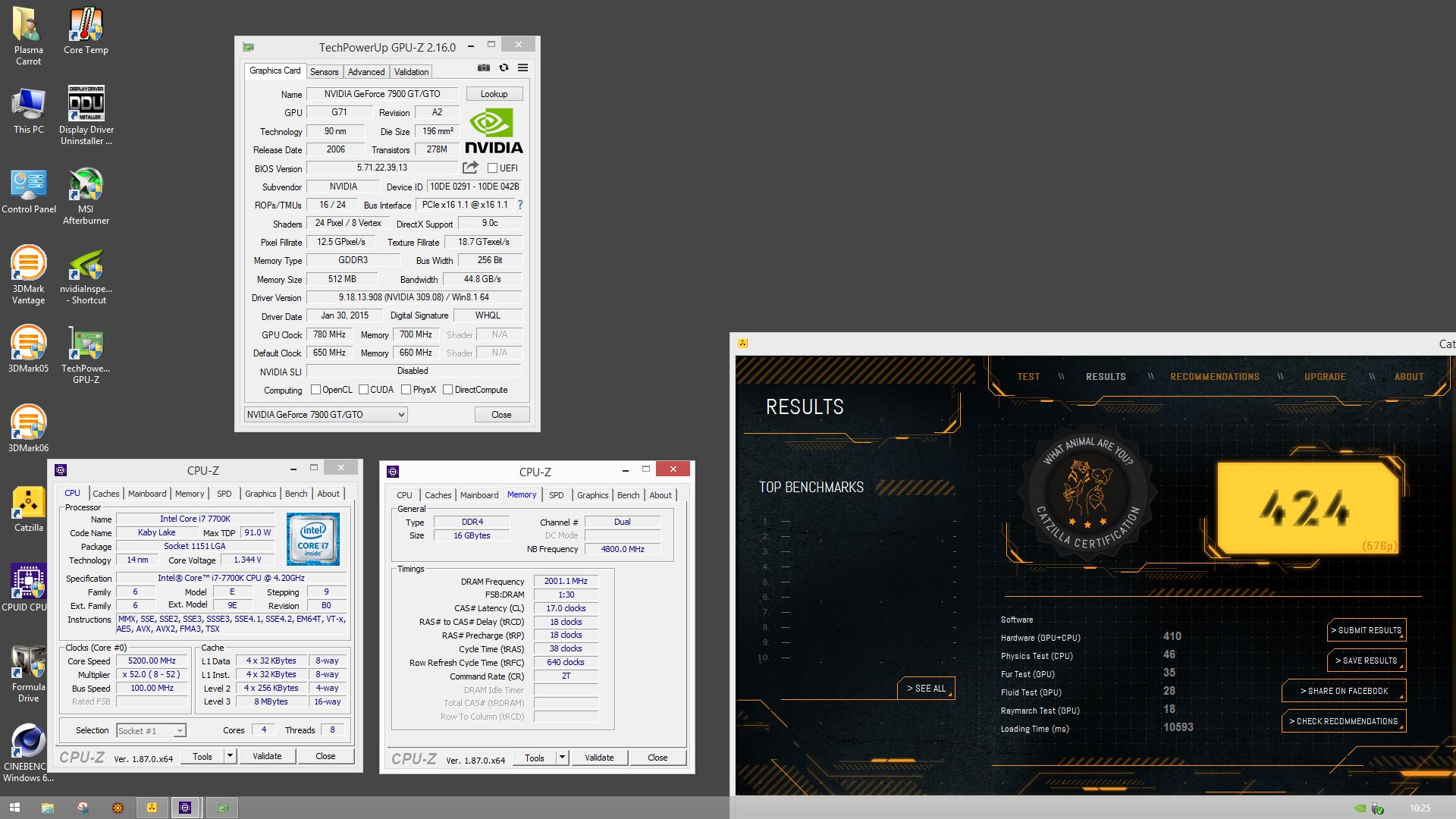Viewport: 1456px width, 819px height.
Task: Click Validate in Memory CPU-Z window
Action: [x=599, y=758]
